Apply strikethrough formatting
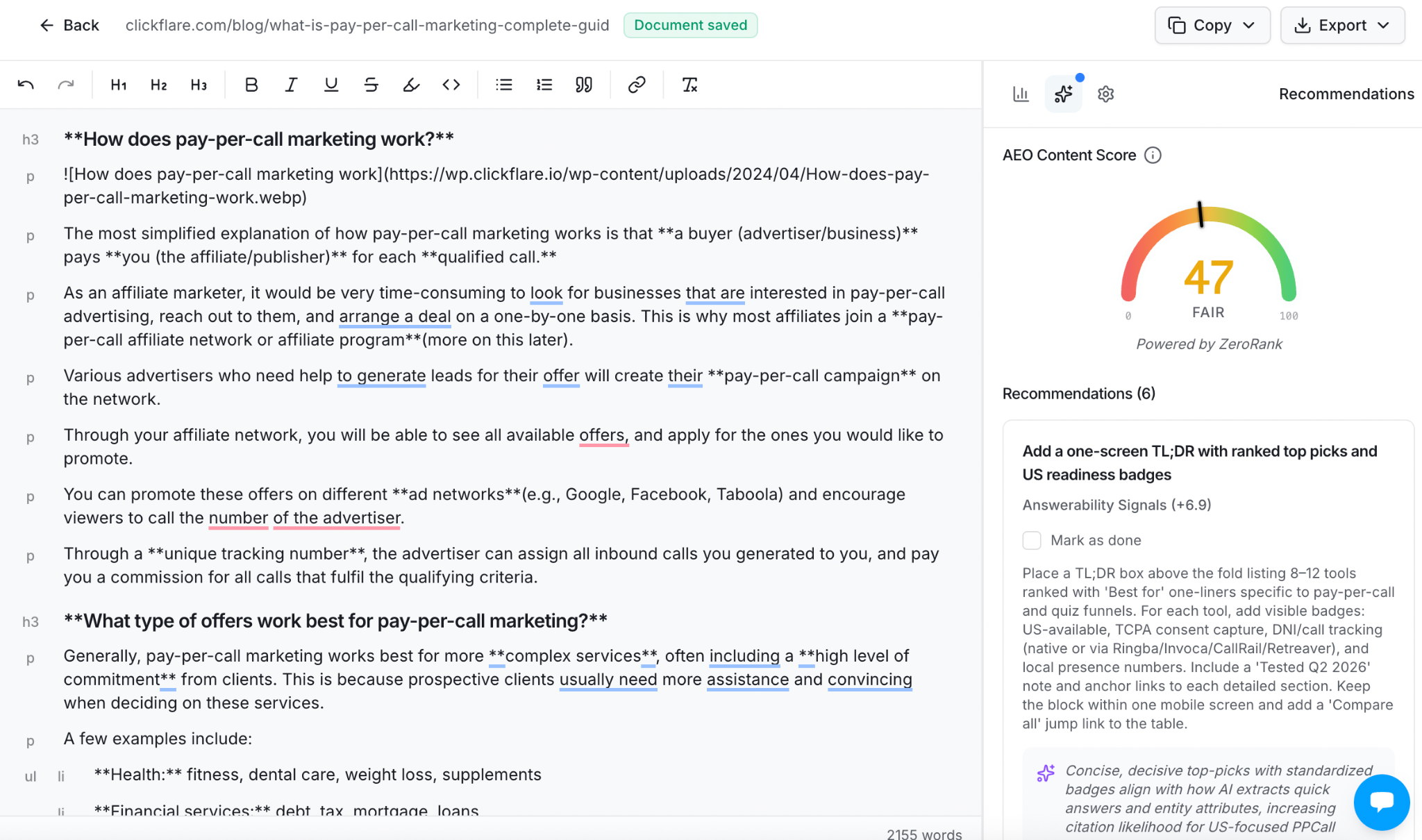The width and height of the screenshot is (1422, 840). 371,85
